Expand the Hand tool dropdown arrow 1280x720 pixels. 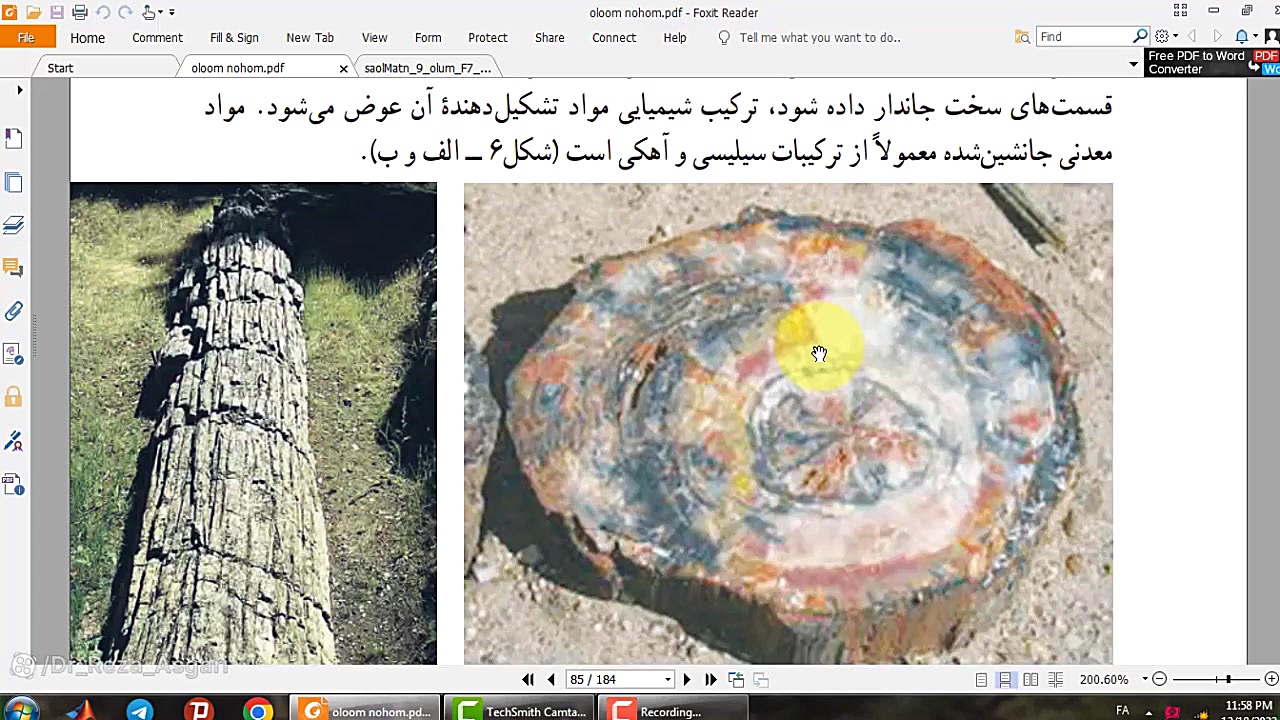[x=160, y=12]
